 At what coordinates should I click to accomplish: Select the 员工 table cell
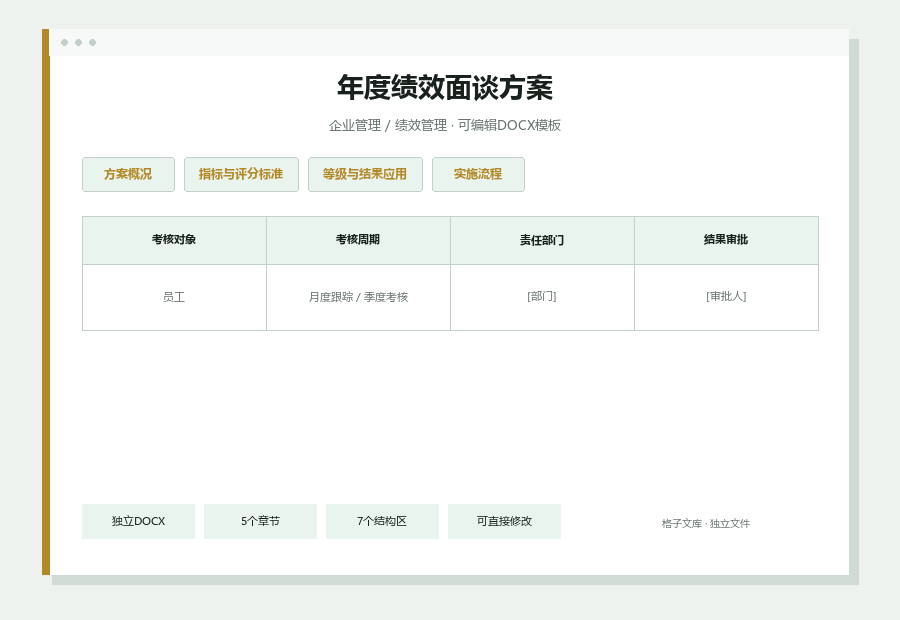click(174, 297)
